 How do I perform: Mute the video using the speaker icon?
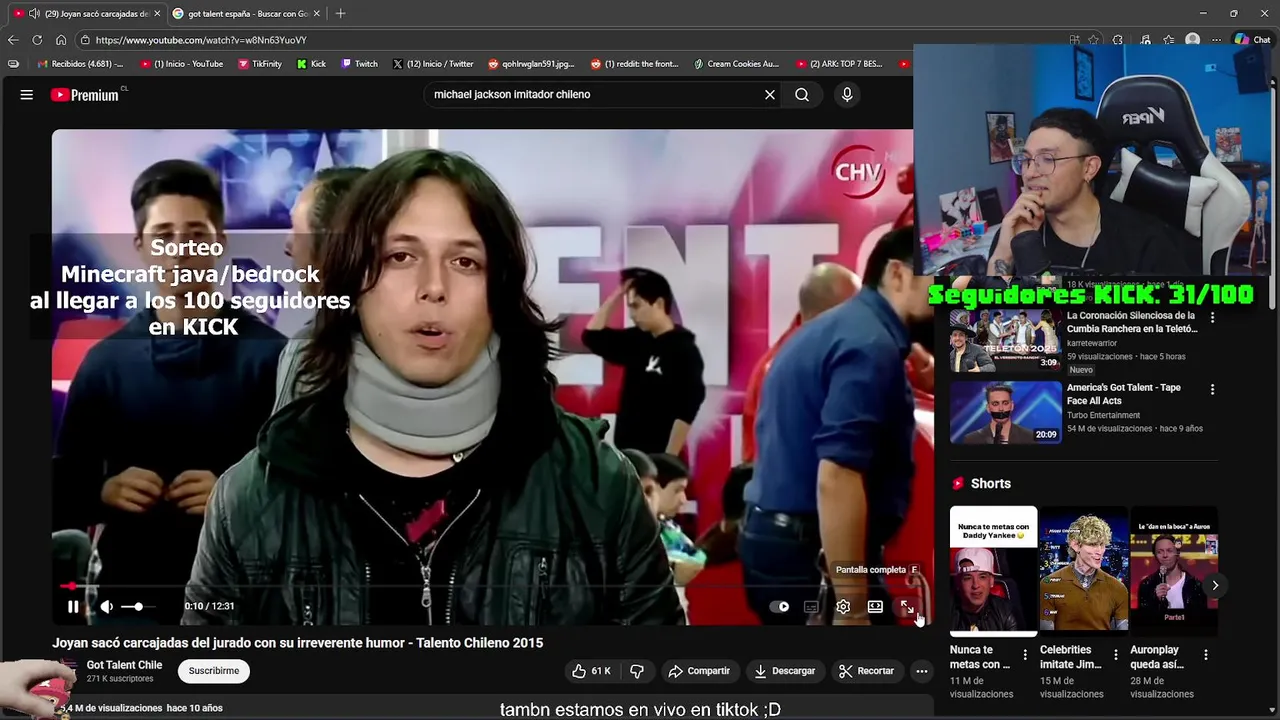point(106,606)
